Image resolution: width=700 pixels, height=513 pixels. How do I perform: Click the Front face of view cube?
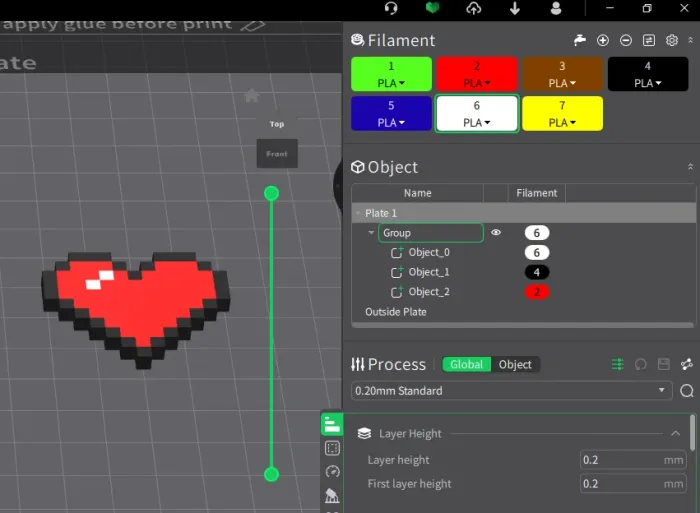tap(277, 154)
